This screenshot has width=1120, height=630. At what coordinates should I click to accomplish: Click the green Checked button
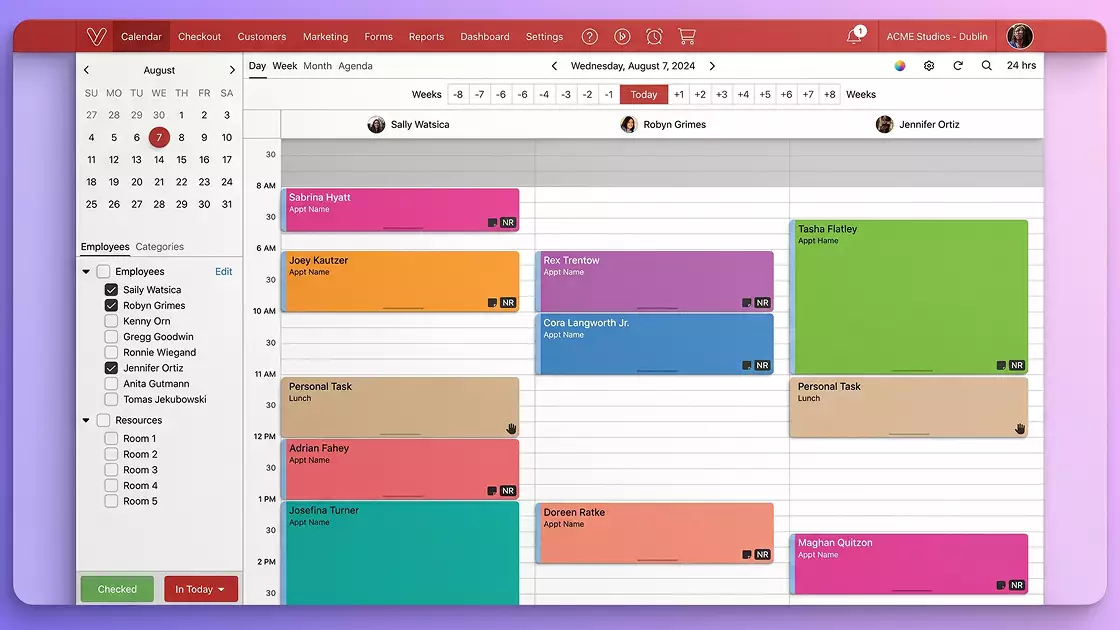pos(117,589)
